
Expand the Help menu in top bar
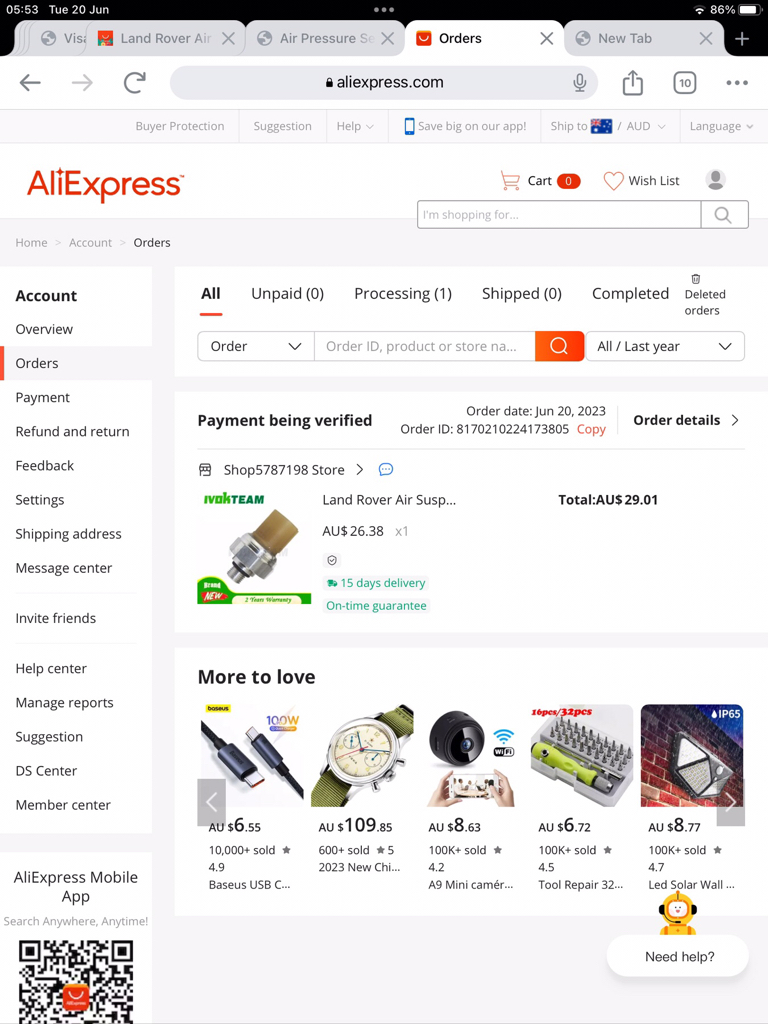[x=355, y=126]
